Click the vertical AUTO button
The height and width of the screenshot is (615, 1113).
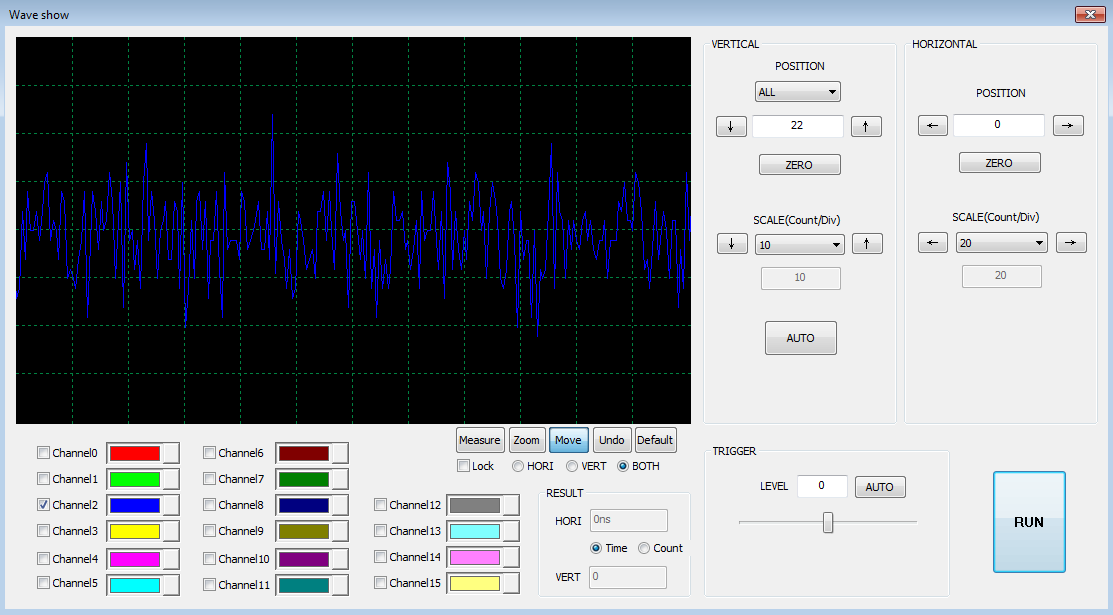tap(800, 338)
